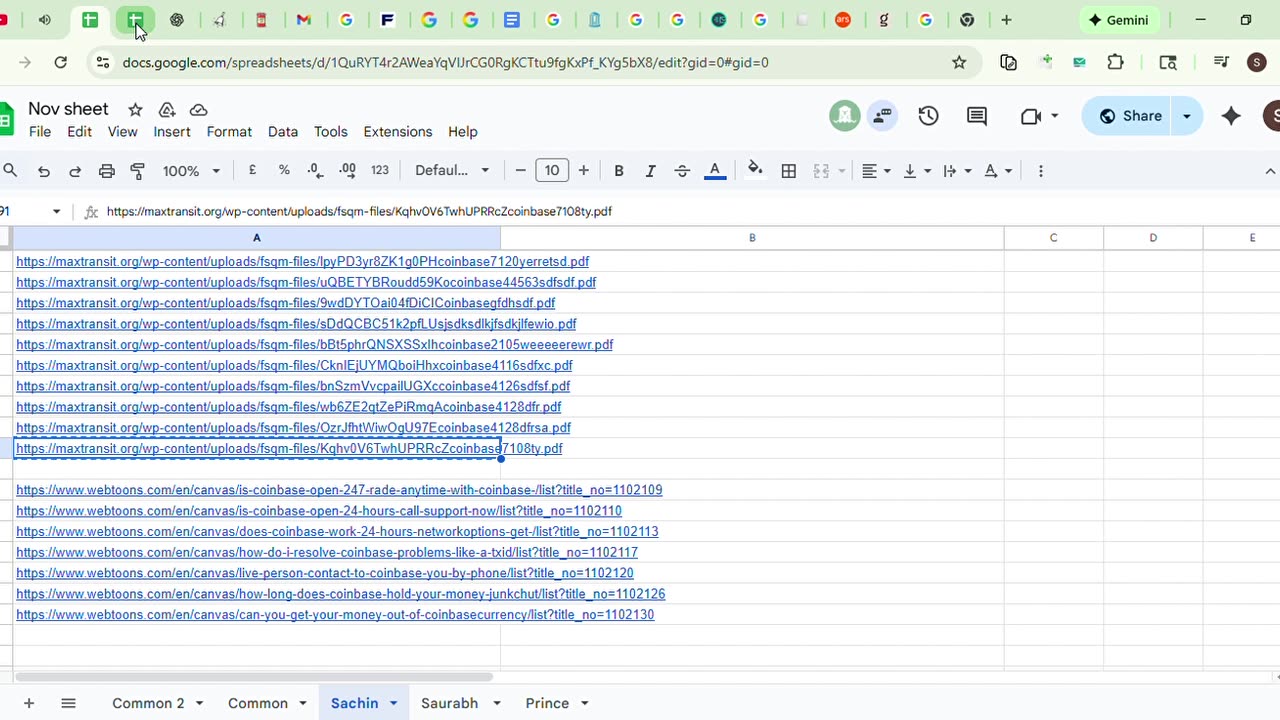Redo the last undone action

coord(75,171)
